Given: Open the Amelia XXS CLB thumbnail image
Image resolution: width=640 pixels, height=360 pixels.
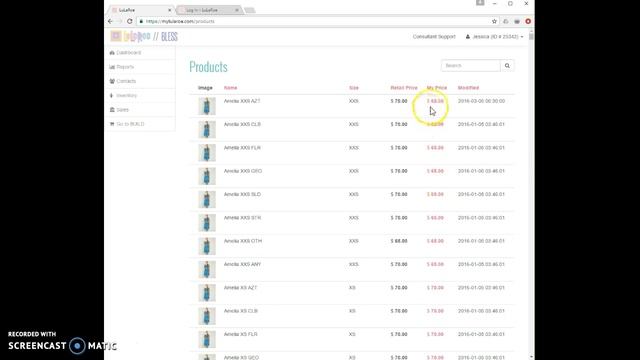Looking at the screenshot, I should coord(207,129).
